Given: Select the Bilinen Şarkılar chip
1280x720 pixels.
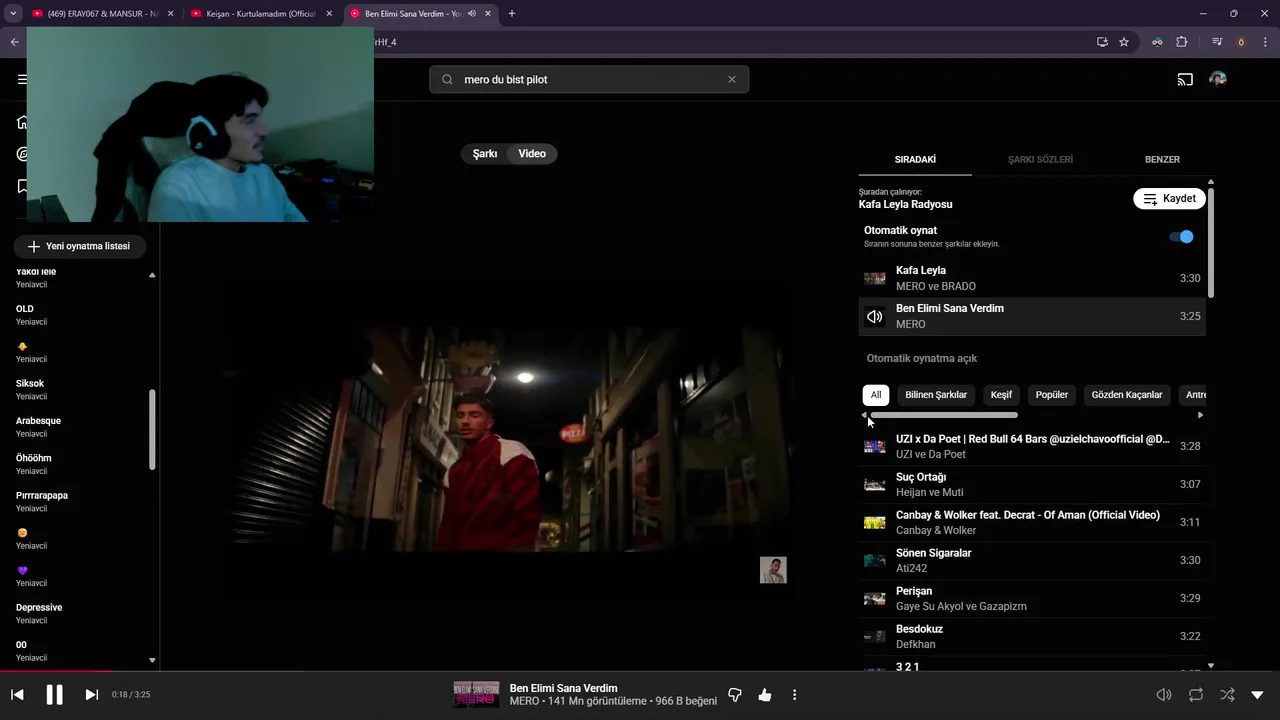Looking at the screenshot, I should pos(936,395).
